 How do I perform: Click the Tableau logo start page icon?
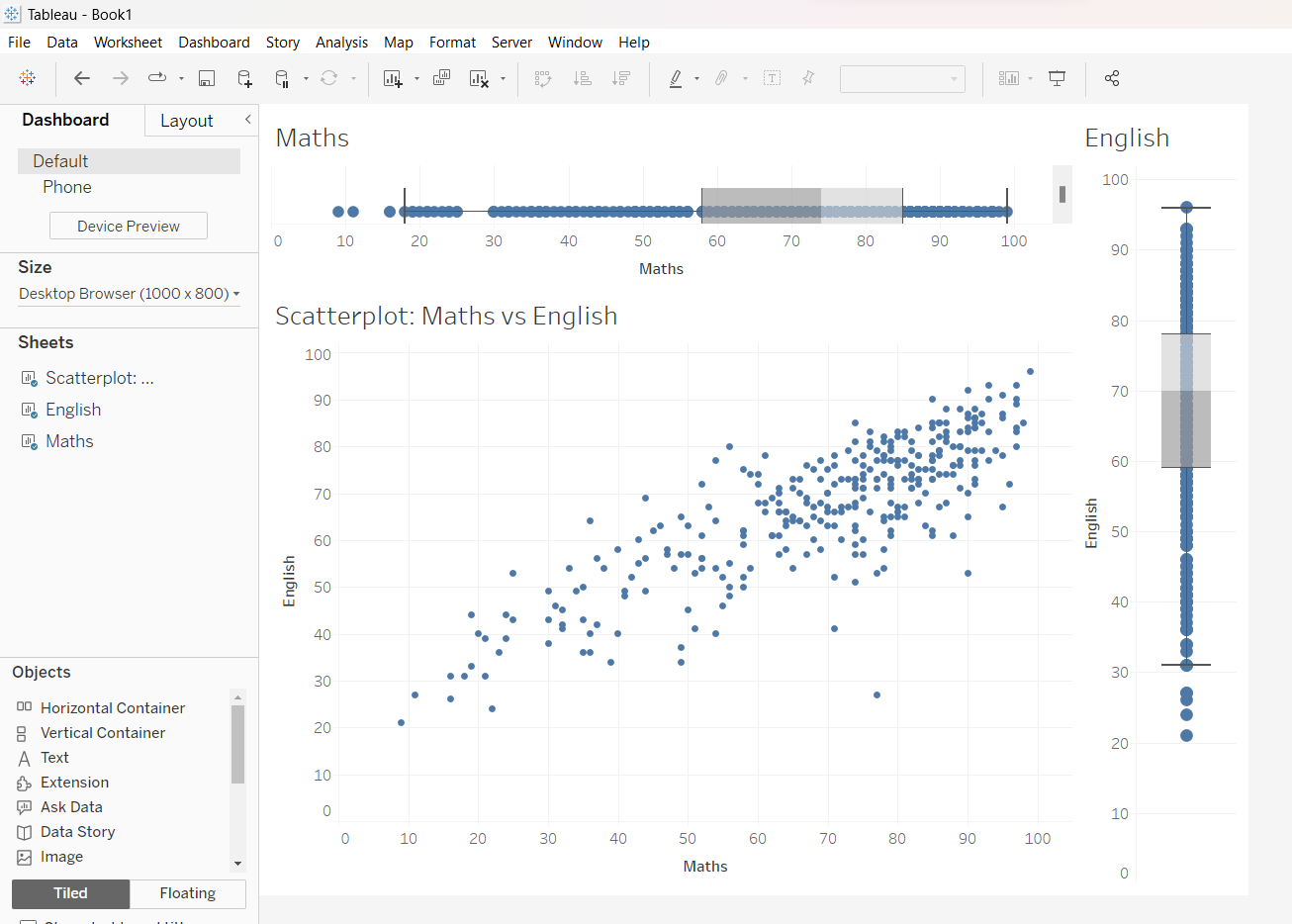(28, 78)
